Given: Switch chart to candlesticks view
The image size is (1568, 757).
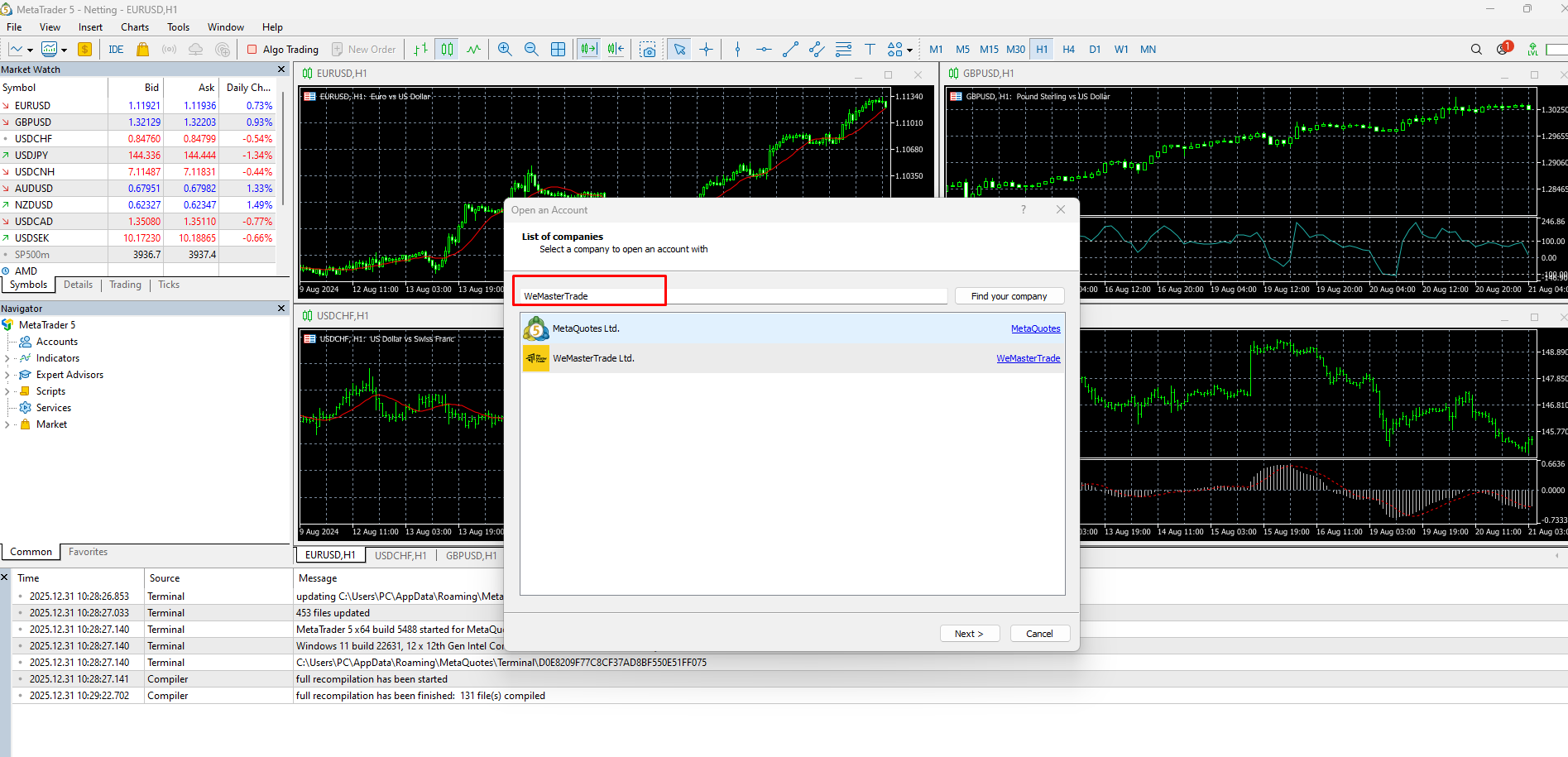Looking at the screenshot, I should [447, 50].
